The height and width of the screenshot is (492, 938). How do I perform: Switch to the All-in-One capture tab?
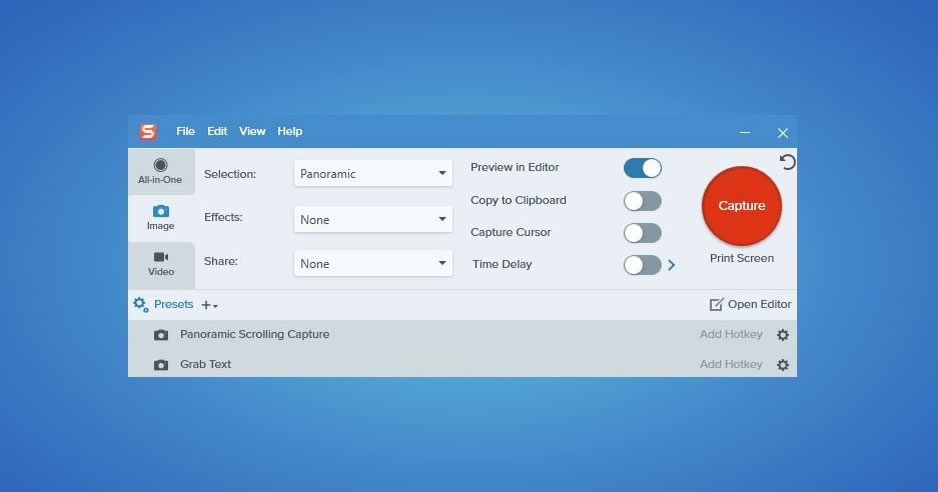160,171
